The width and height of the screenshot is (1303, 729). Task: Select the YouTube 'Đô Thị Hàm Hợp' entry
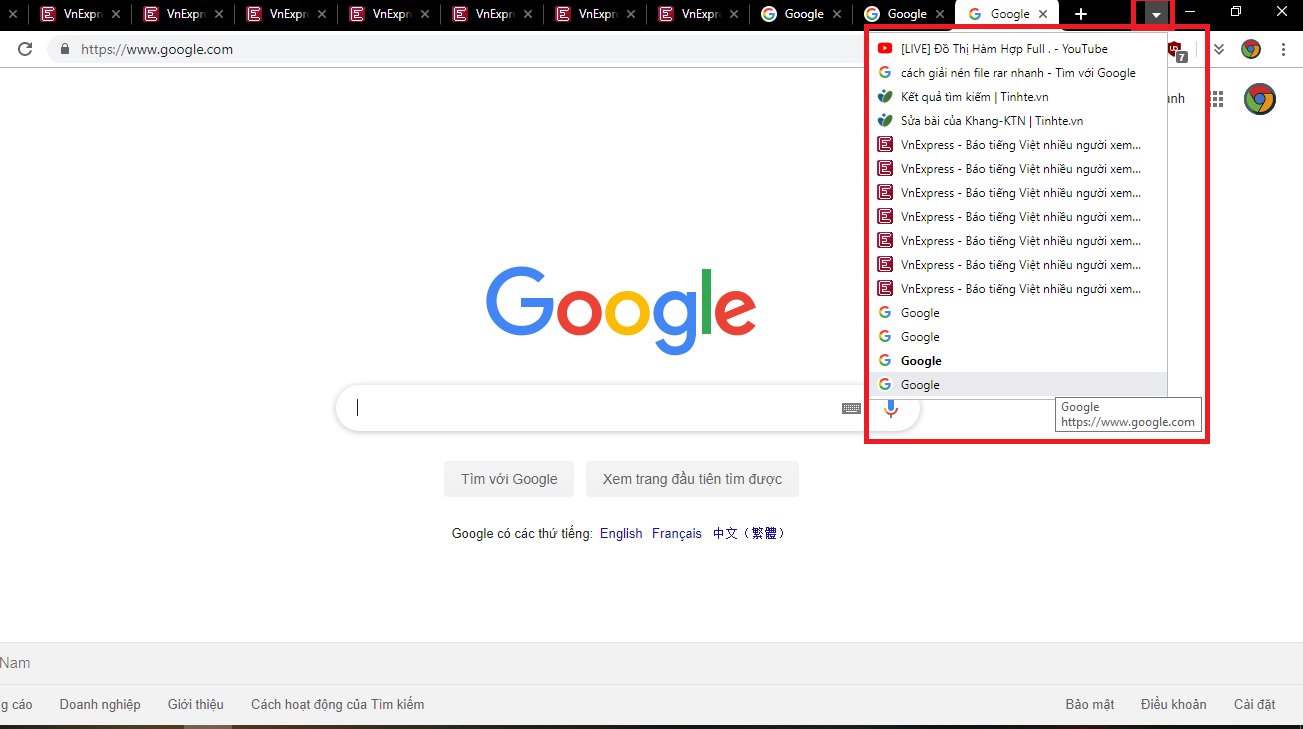[x=1018, y=48]
